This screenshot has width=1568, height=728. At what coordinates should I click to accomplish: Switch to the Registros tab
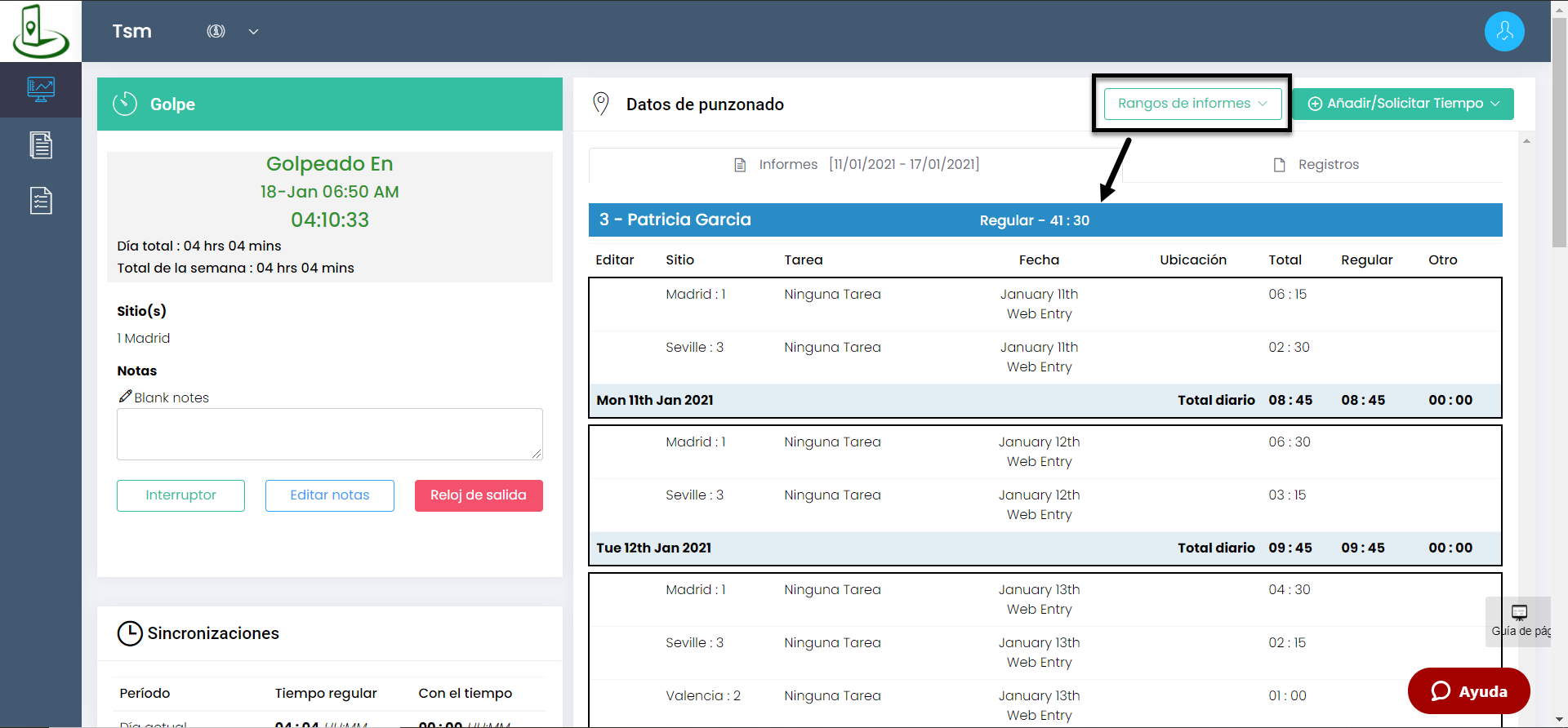click(x=1315, y=165)
